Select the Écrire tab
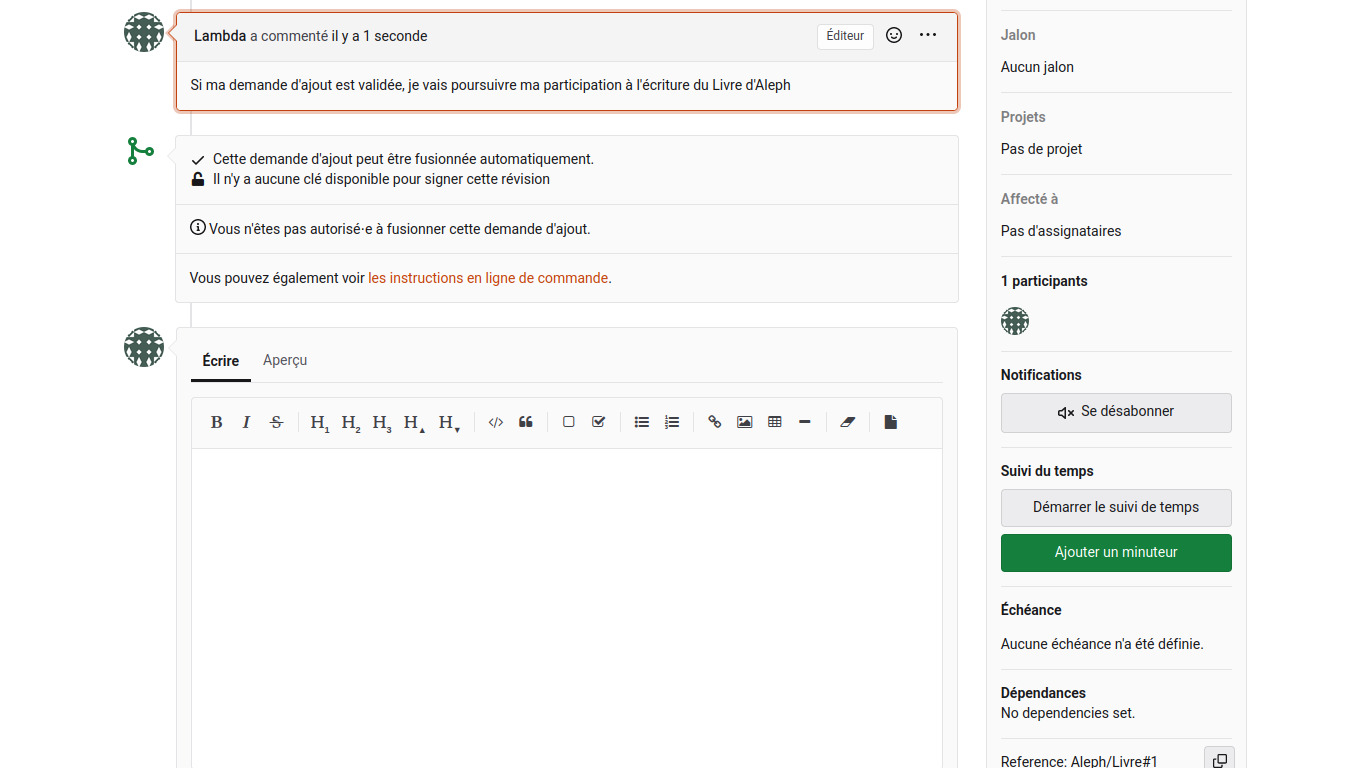This screenshot has width=1366, height=768. click(x=220, y=360)
